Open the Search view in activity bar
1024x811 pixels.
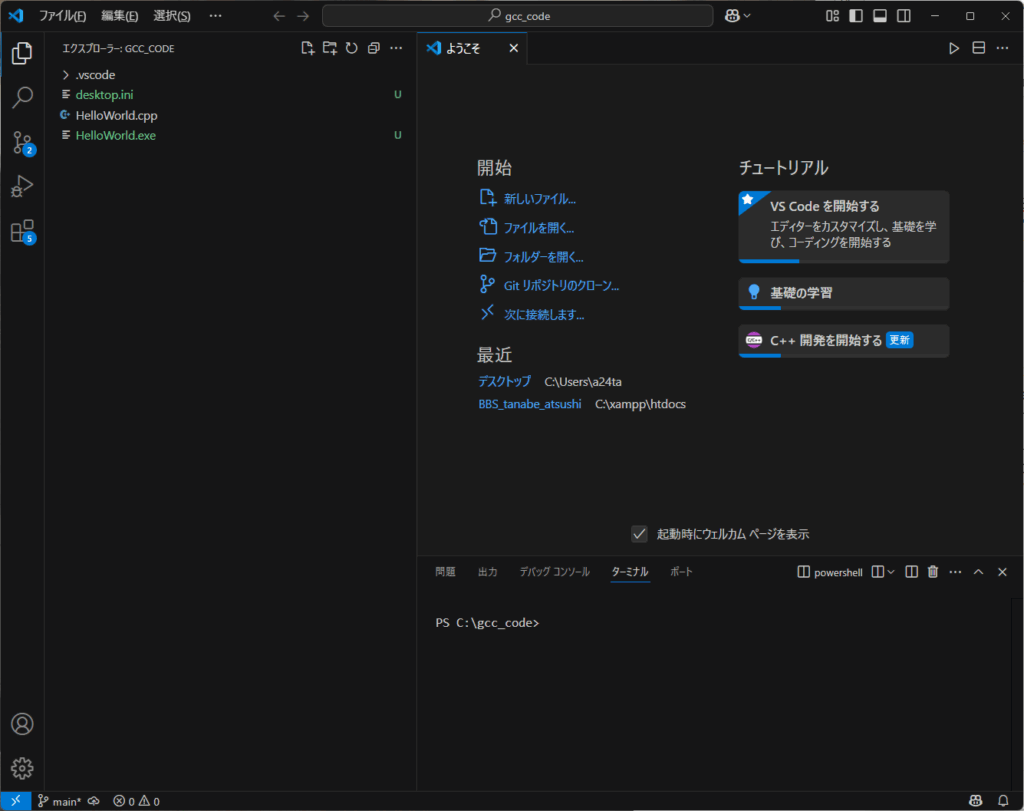(22, 97)
